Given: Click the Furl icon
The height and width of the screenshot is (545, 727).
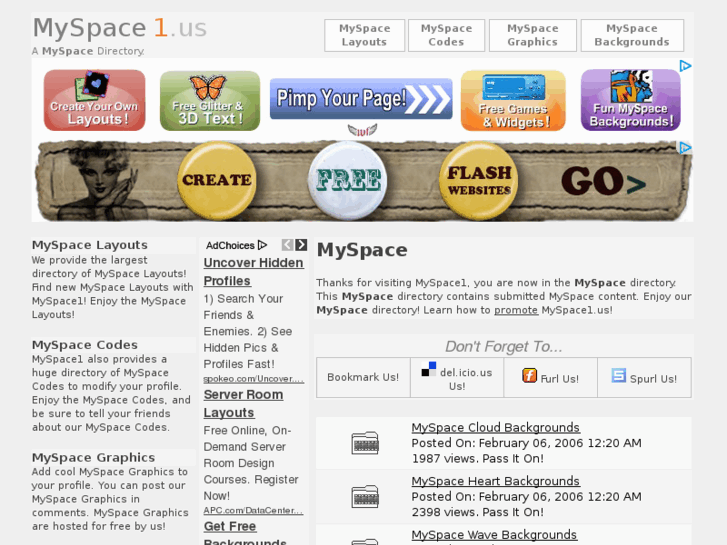Looking at the screenshot, I should [529, 375].
